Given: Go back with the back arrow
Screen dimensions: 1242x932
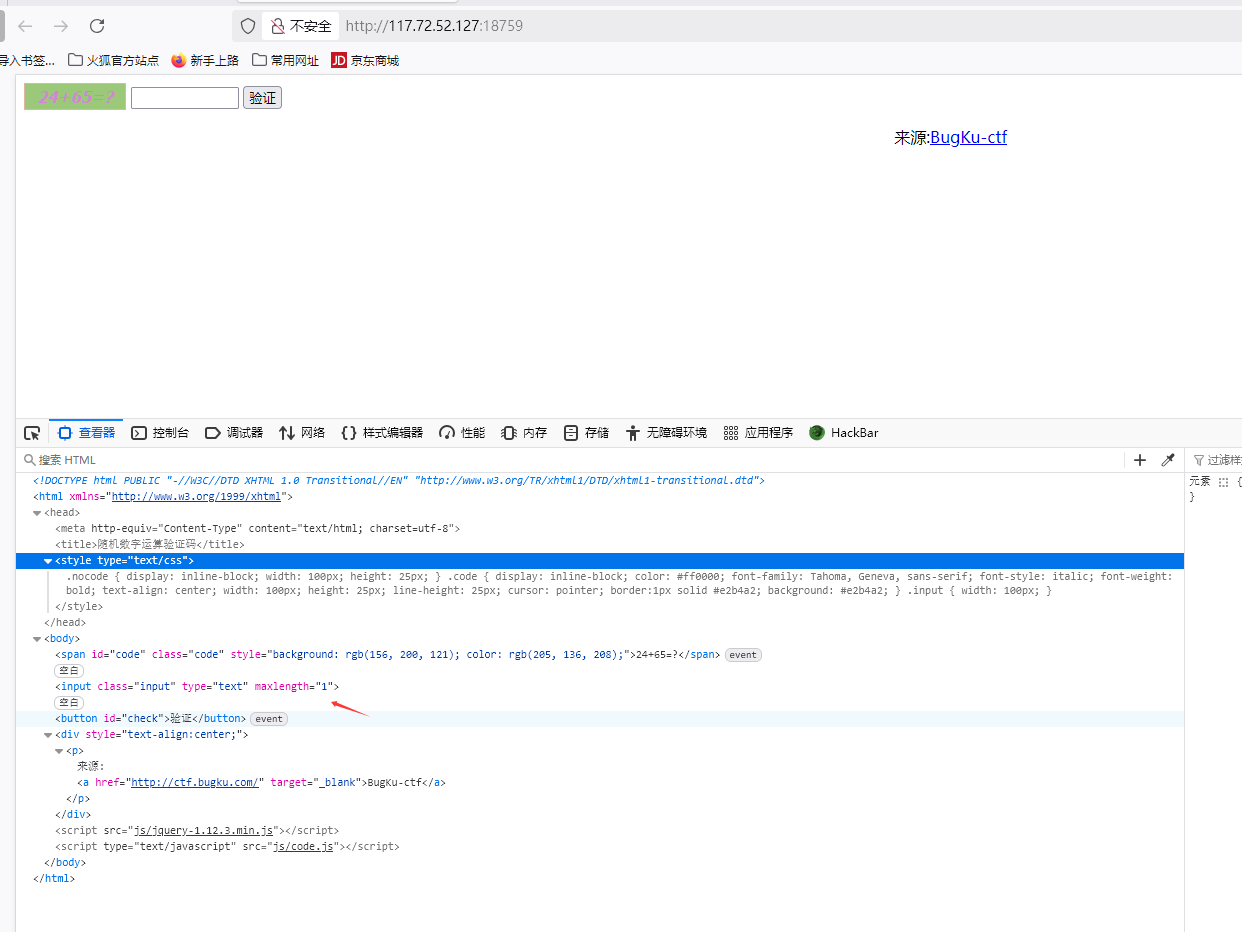Looking at the screenshot, I should [x=25, y=26].
